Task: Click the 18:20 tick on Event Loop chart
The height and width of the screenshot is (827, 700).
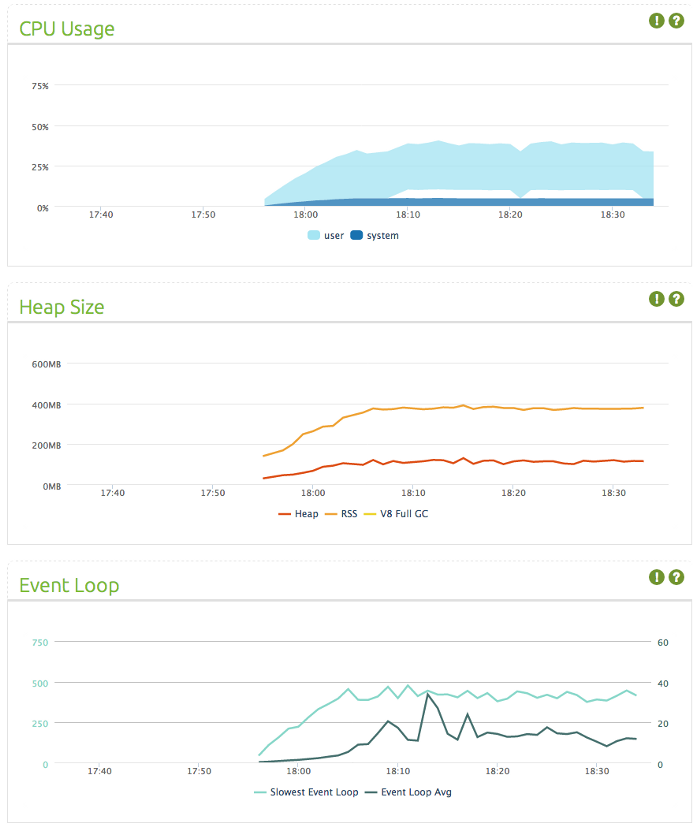Action: 497,771
